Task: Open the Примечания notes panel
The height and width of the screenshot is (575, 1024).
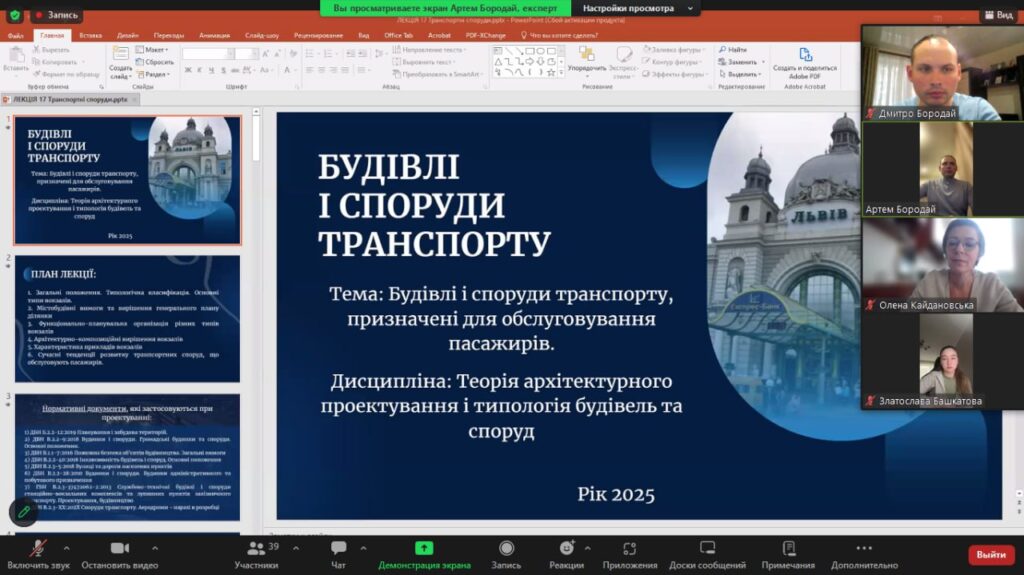Action: coord(788,553)
